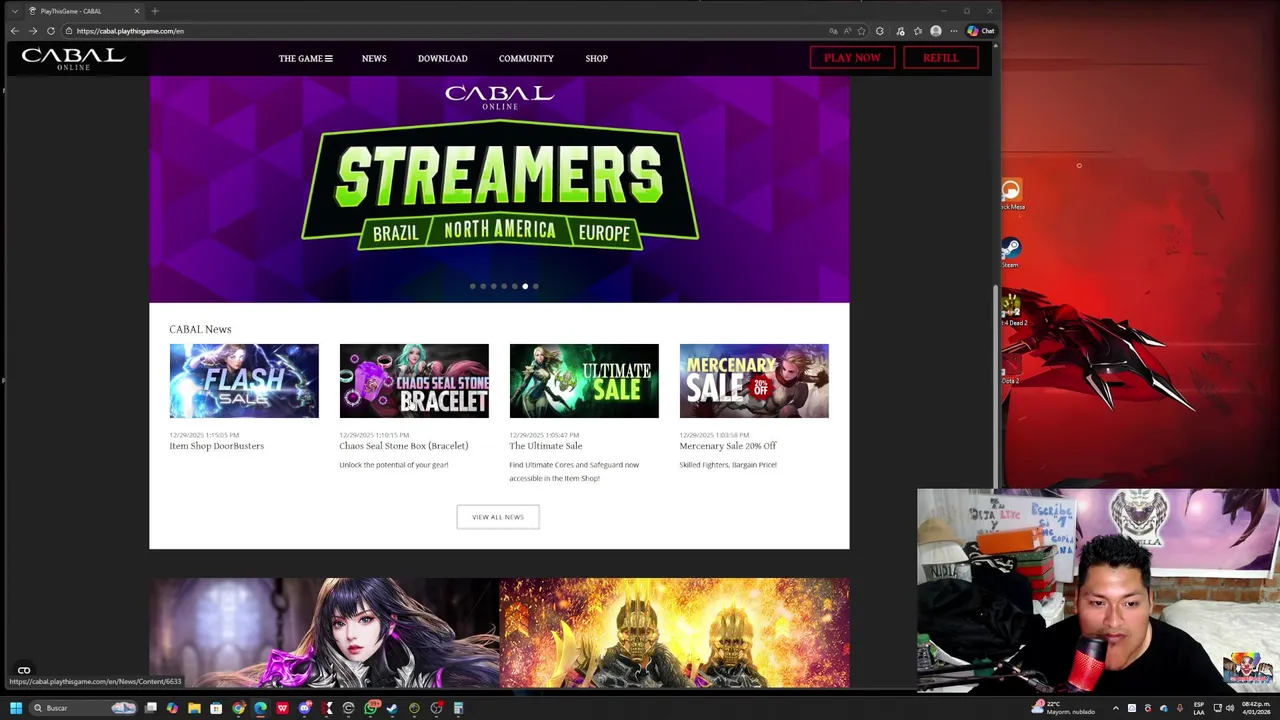1280x720 pixels.
Task: Open Discord from the taskbar
Action: pos(305,708)
